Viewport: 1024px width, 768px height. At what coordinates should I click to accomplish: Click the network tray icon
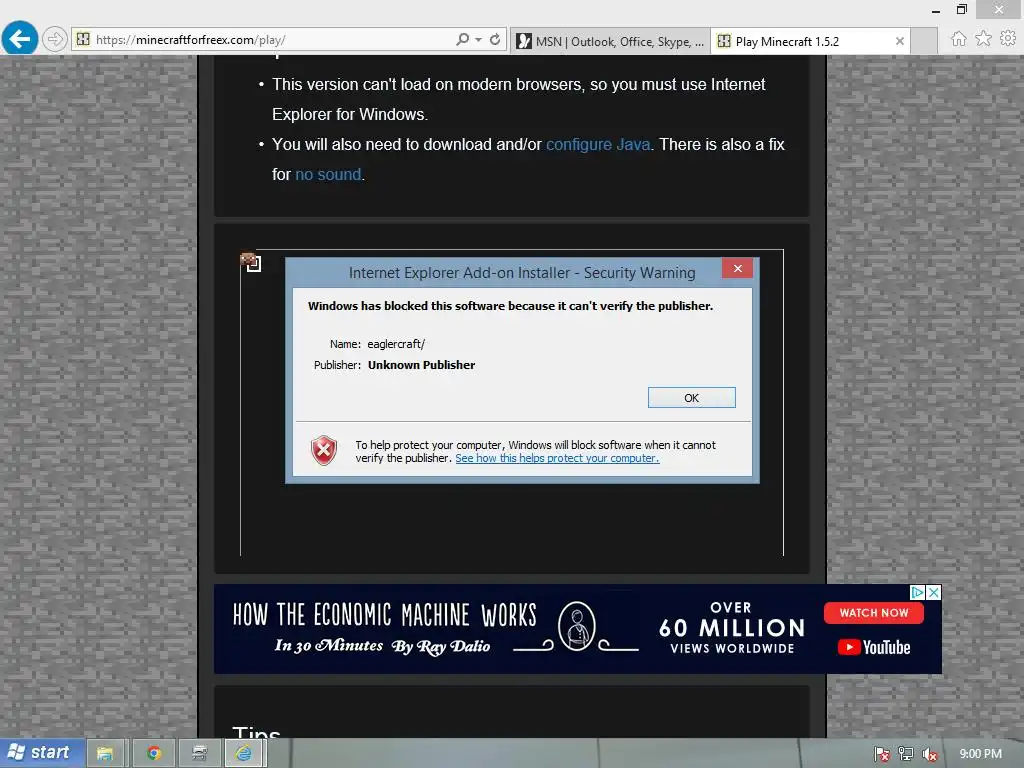coord(906,754)
